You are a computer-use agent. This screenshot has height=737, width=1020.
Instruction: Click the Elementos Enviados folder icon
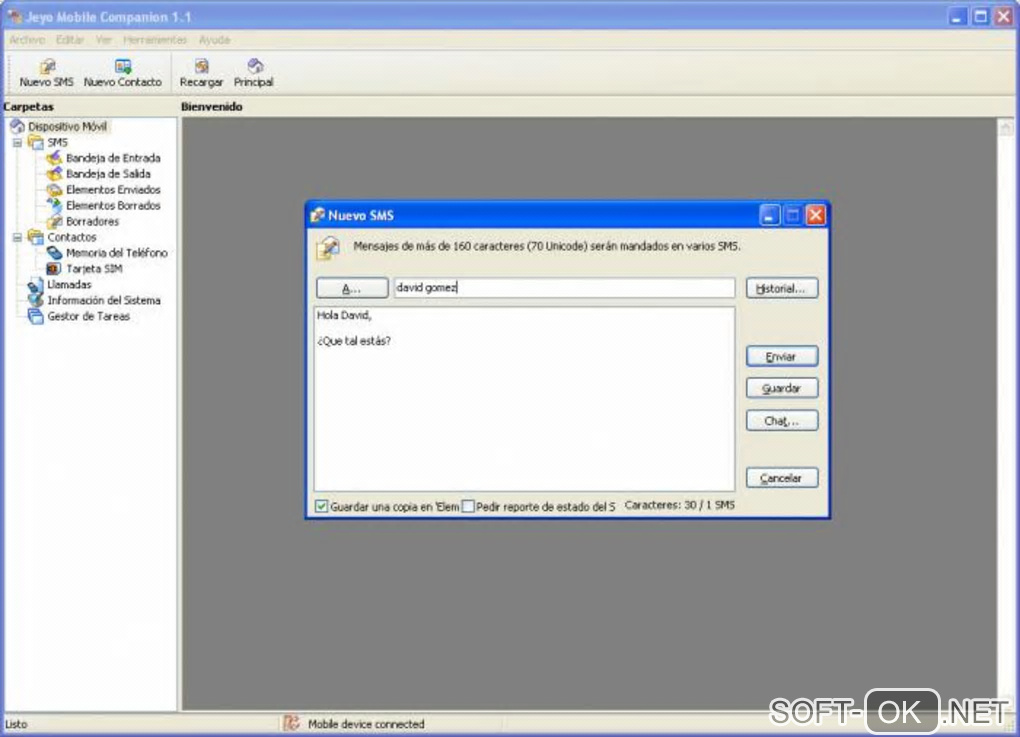pos(55,190)
